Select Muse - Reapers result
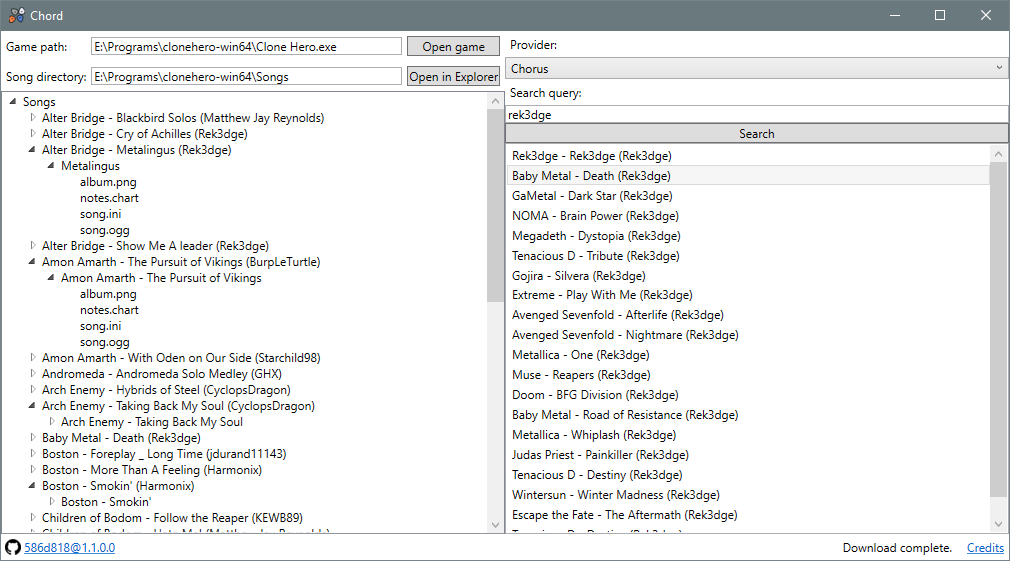The image size is (1010, 561). pyautogui.click(x=748, y=375)
